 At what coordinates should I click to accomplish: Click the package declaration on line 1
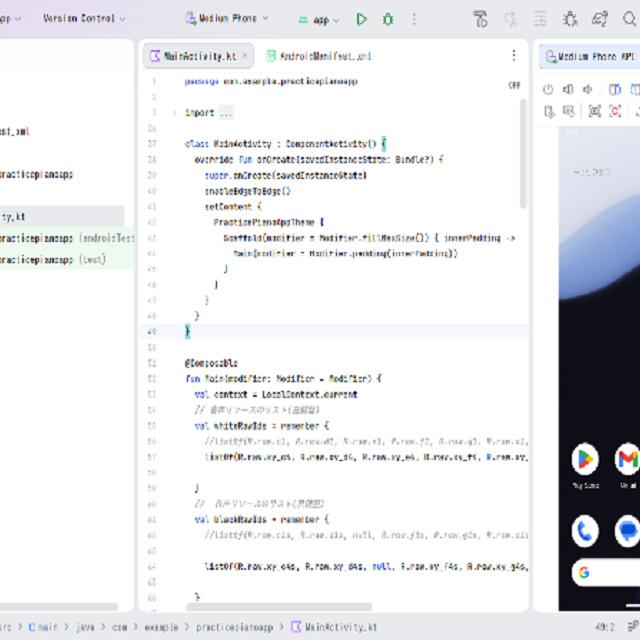pos(271,81)
